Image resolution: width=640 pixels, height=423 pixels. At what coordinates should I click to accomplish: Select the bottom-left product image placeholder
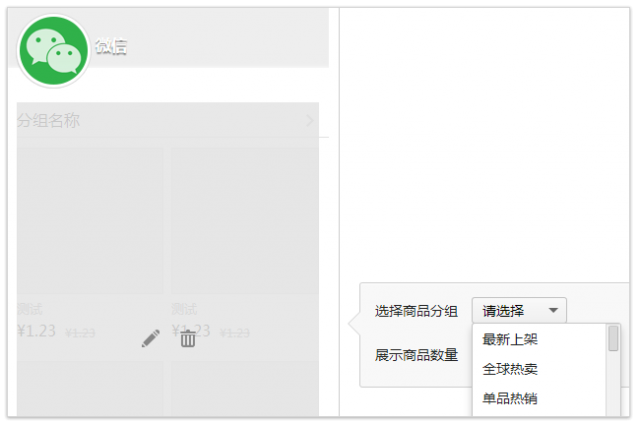pos(89,390)
